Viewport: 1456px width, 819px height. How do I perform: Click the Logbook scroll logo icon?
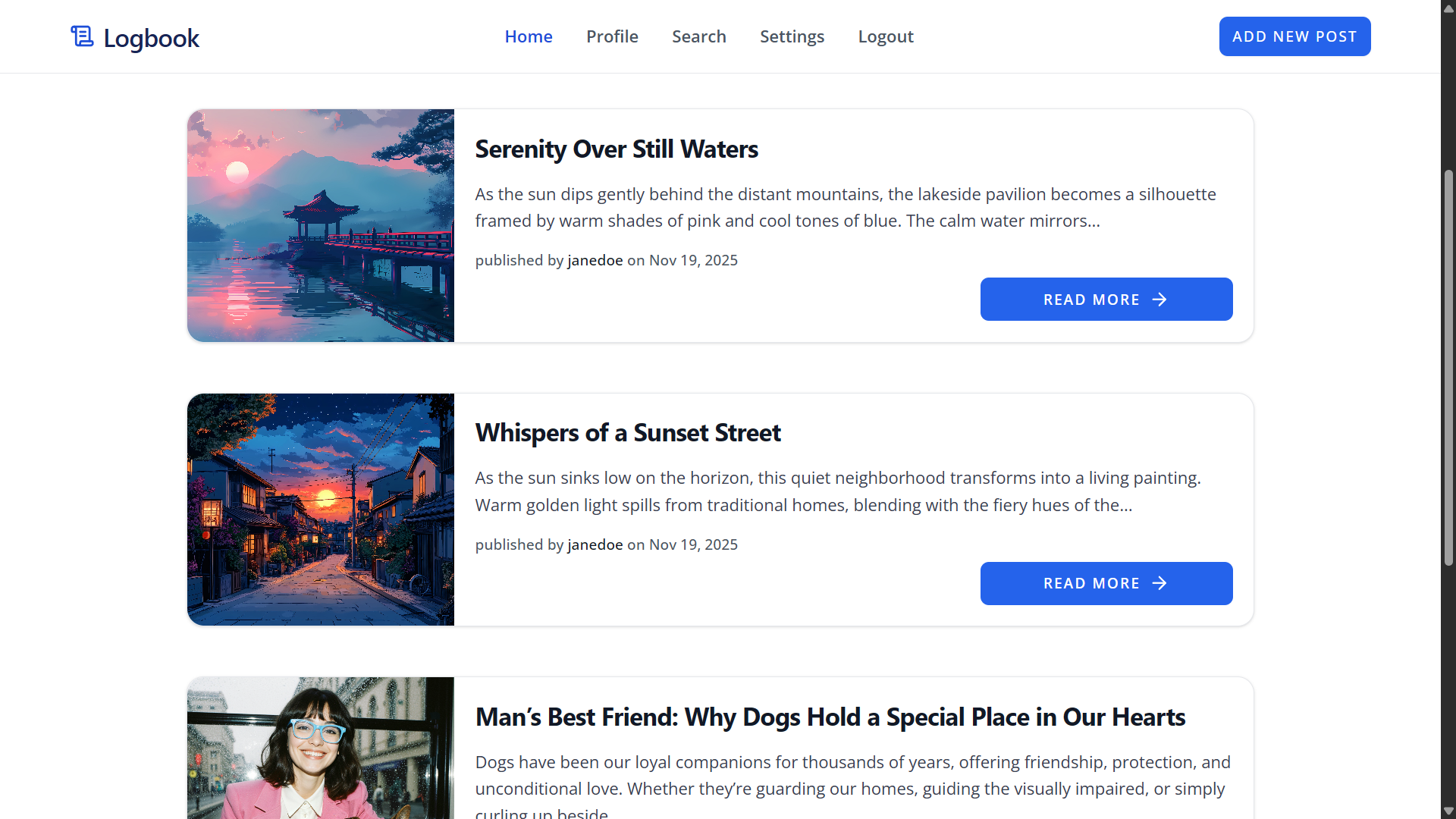coord(82,36)
